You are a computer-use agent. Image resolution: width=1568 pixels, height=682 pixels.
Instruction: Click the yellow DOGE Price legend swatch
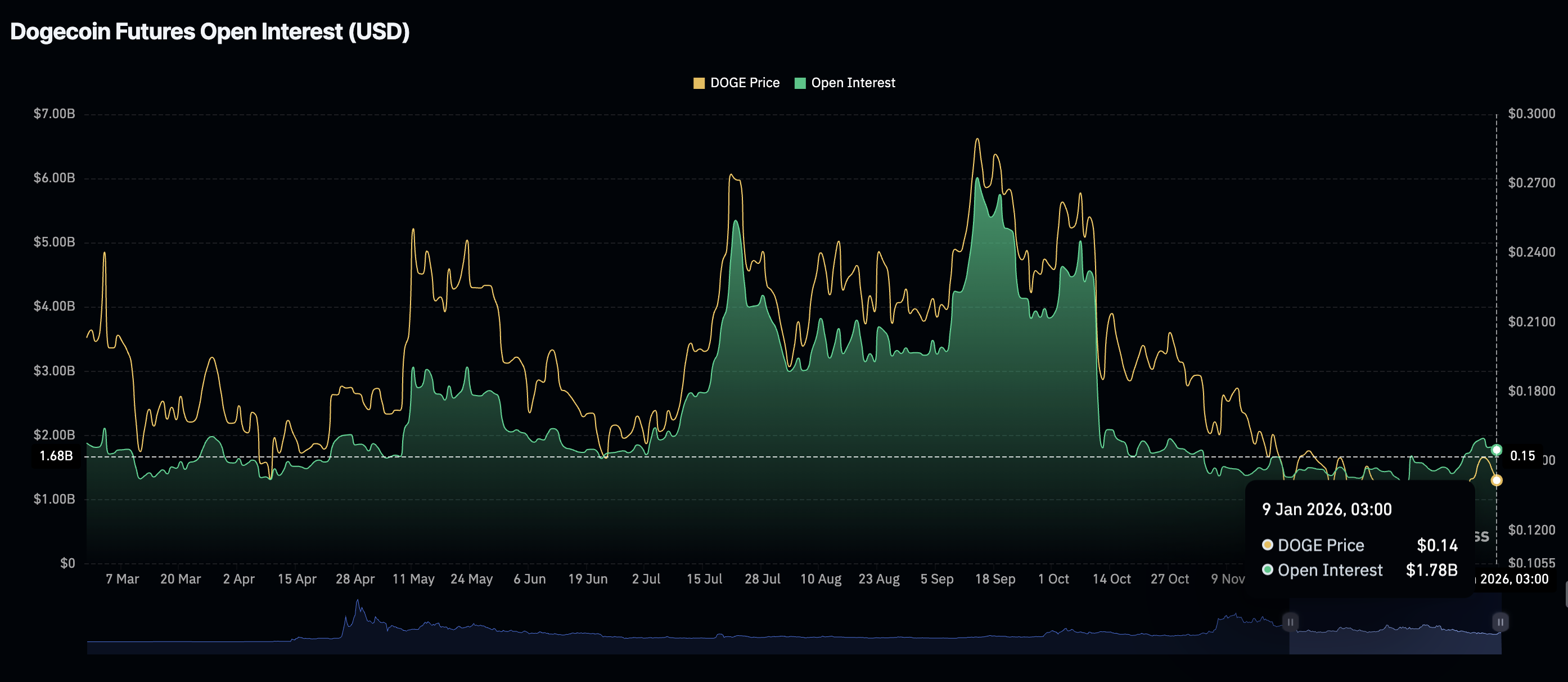point(699,82)
